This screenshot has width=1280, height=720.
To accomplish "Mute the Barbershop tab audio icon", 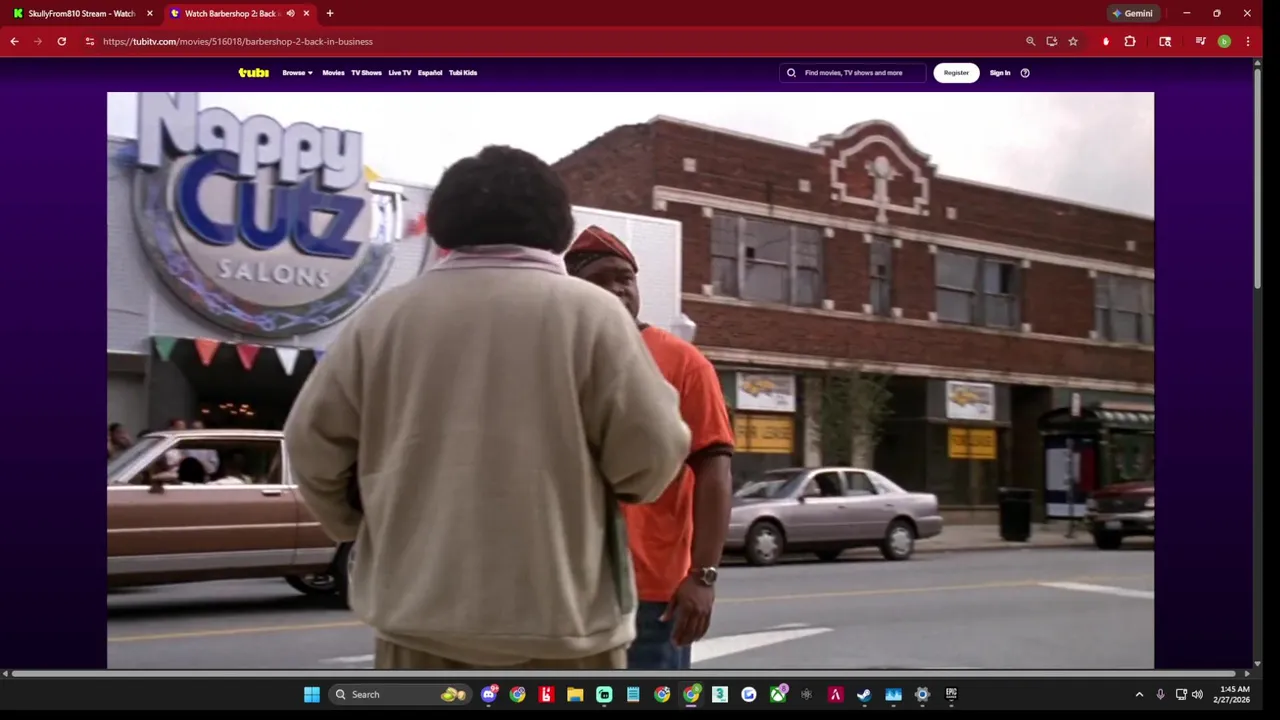I will (x=290, y=13).
